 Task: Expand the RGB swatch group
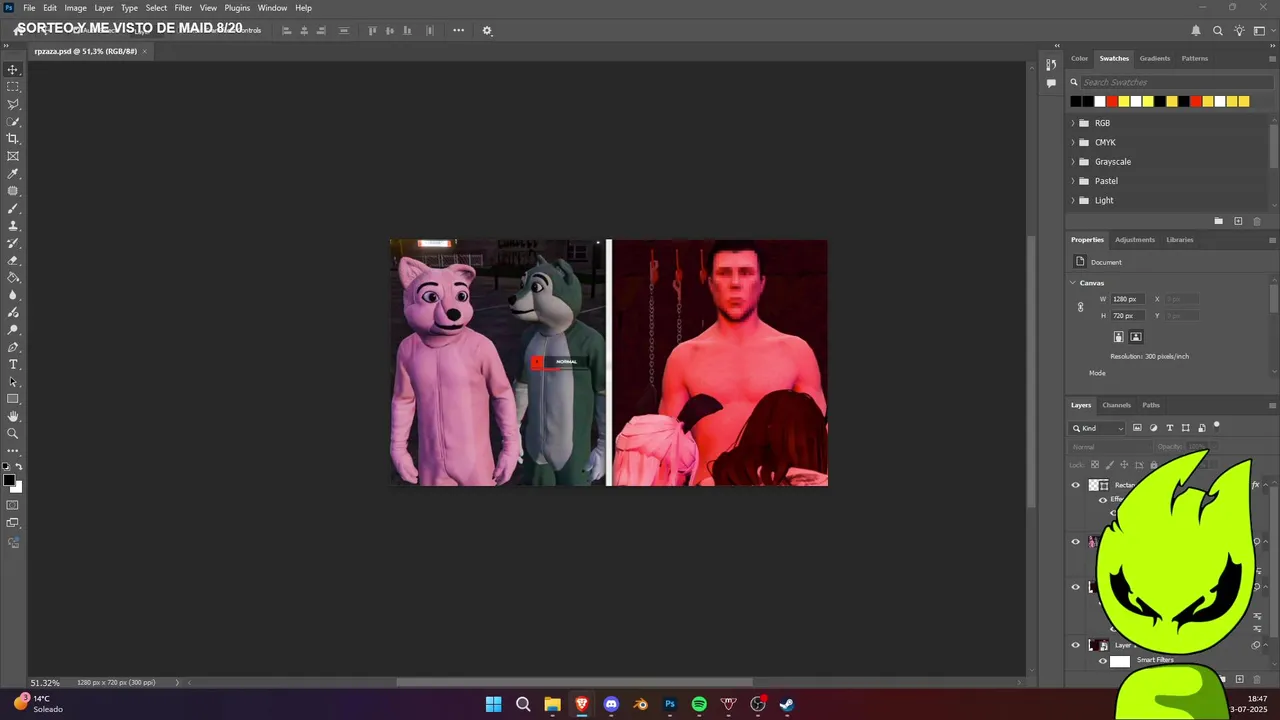click(x=1073, y=123)
